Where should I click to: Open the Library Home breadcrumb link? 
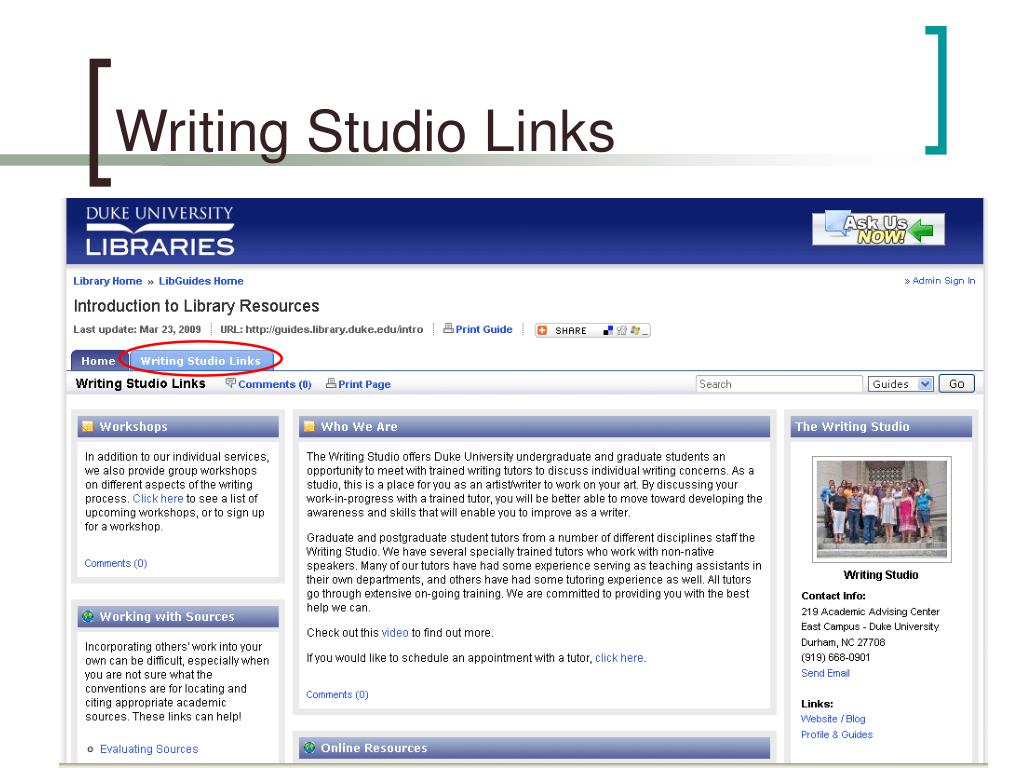click(x=107, y=281)
